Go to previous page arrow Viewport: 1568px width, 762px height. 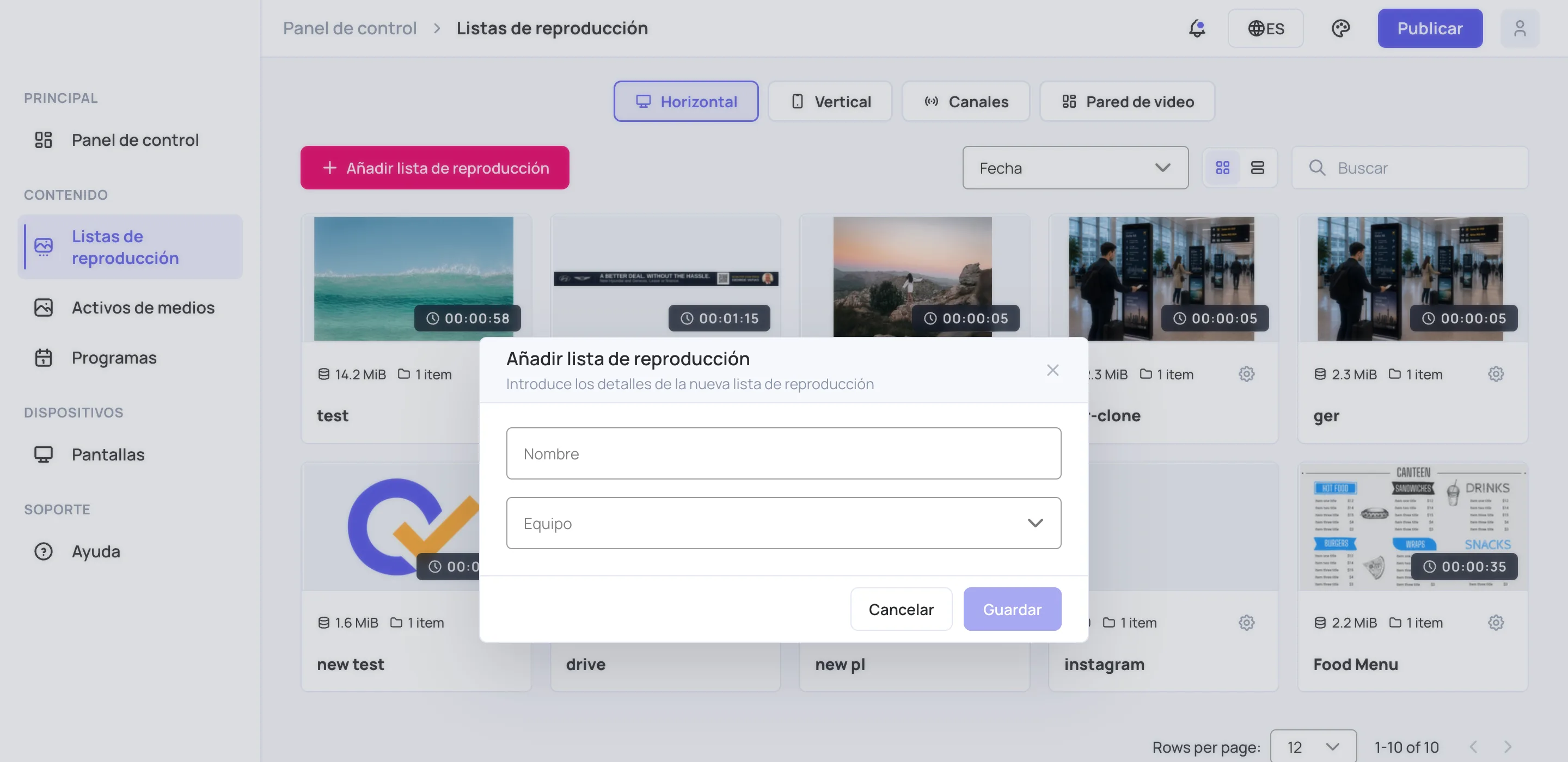[1473, 747]
